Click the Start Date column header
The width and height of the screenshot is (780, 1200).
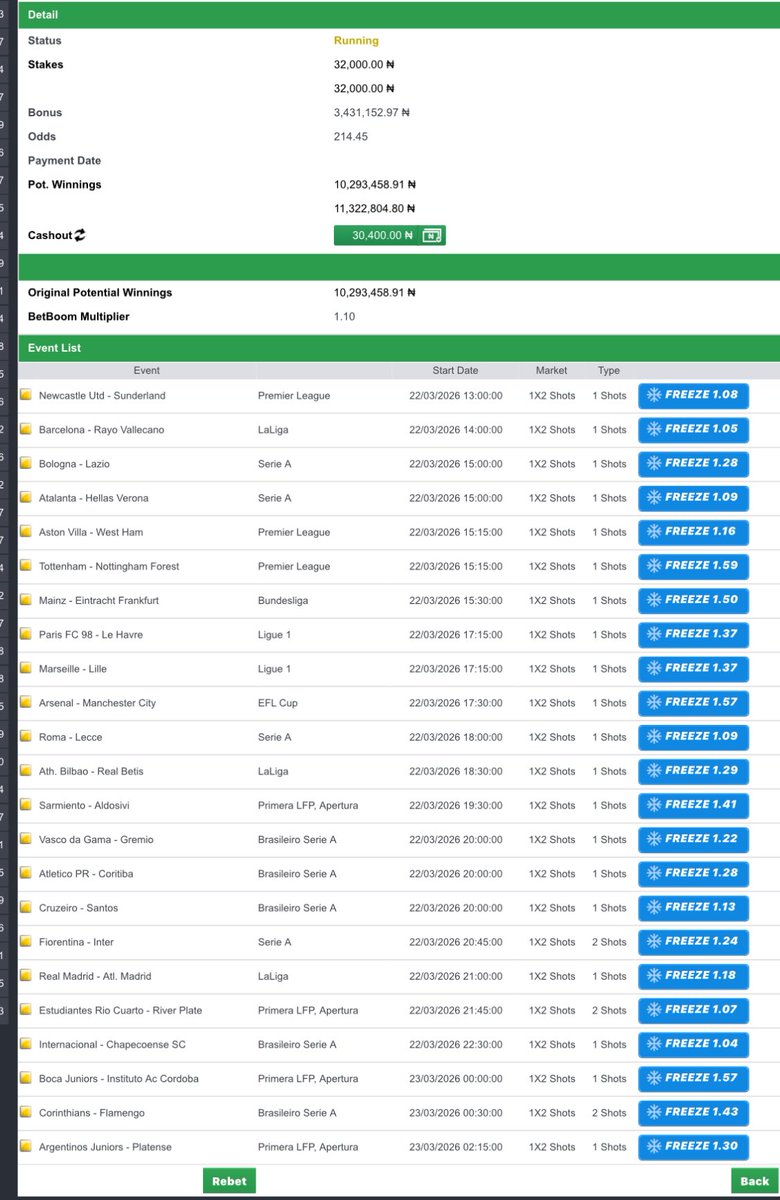pos(455,370)
